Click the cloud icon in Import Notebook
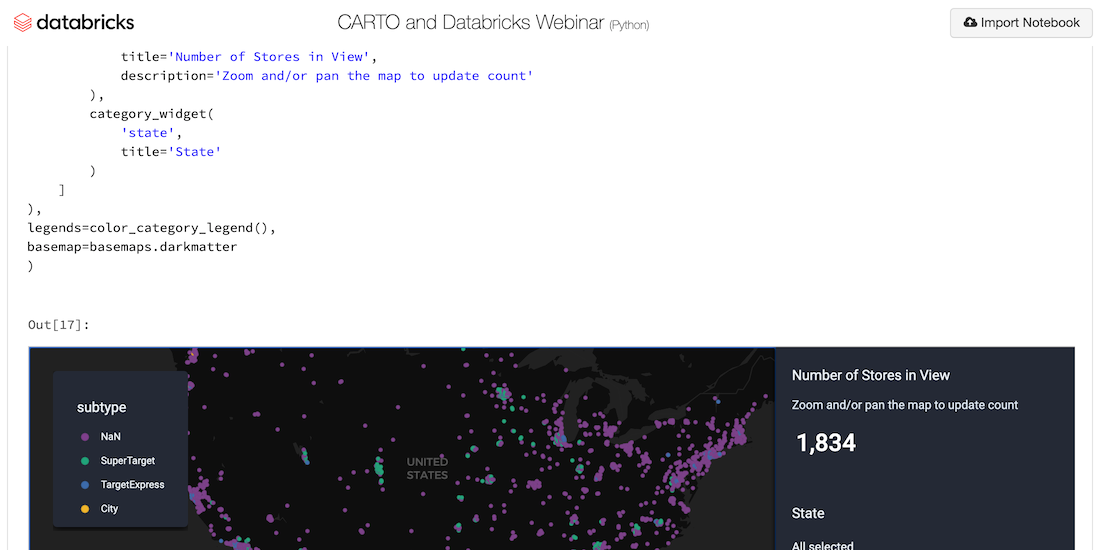This screenshot has width=1100, height=550. pyautogui.click(x=969, y=22)
